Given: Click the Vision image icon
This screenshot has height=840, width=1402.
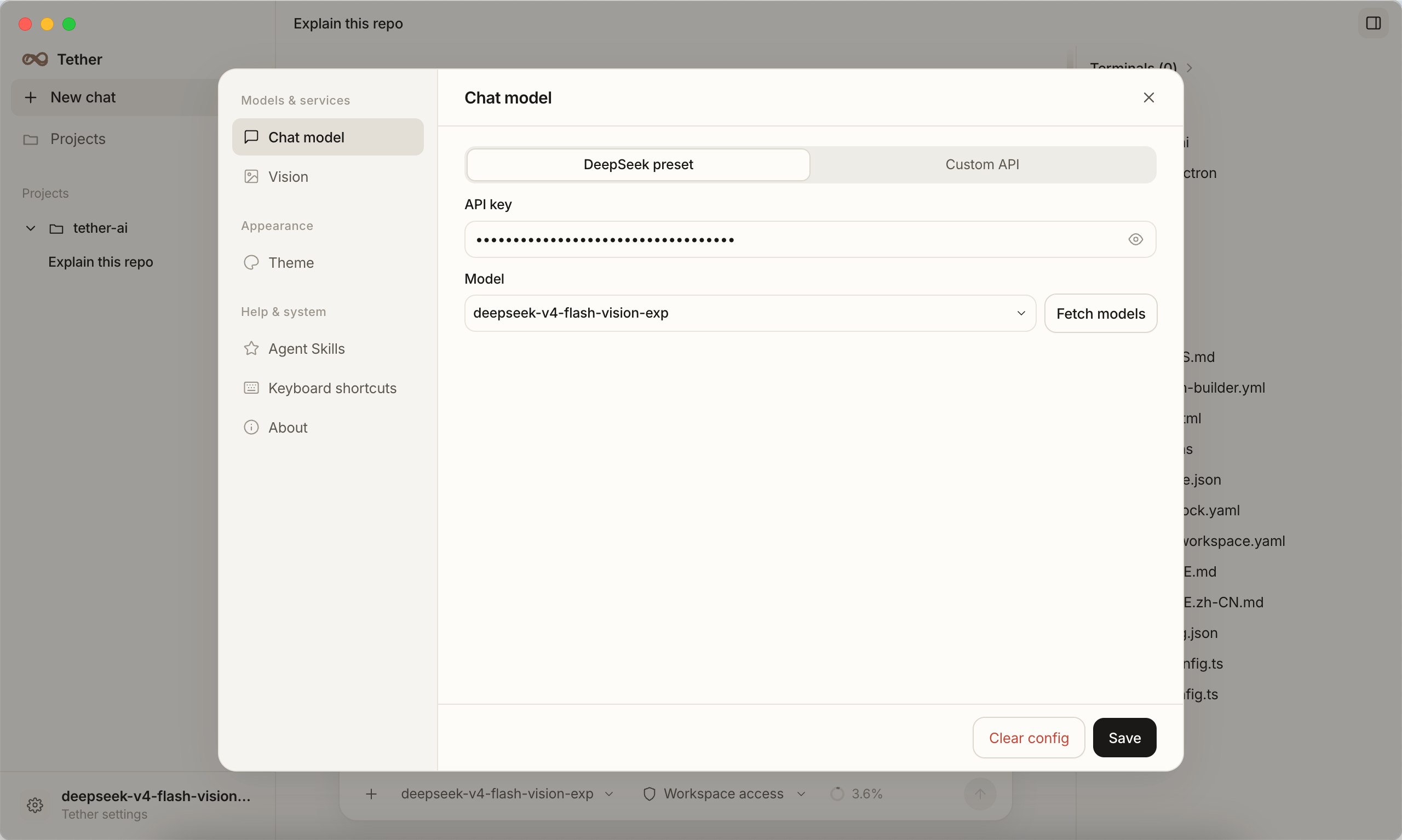Looking at the screenshot, I should tap(251, 177).
